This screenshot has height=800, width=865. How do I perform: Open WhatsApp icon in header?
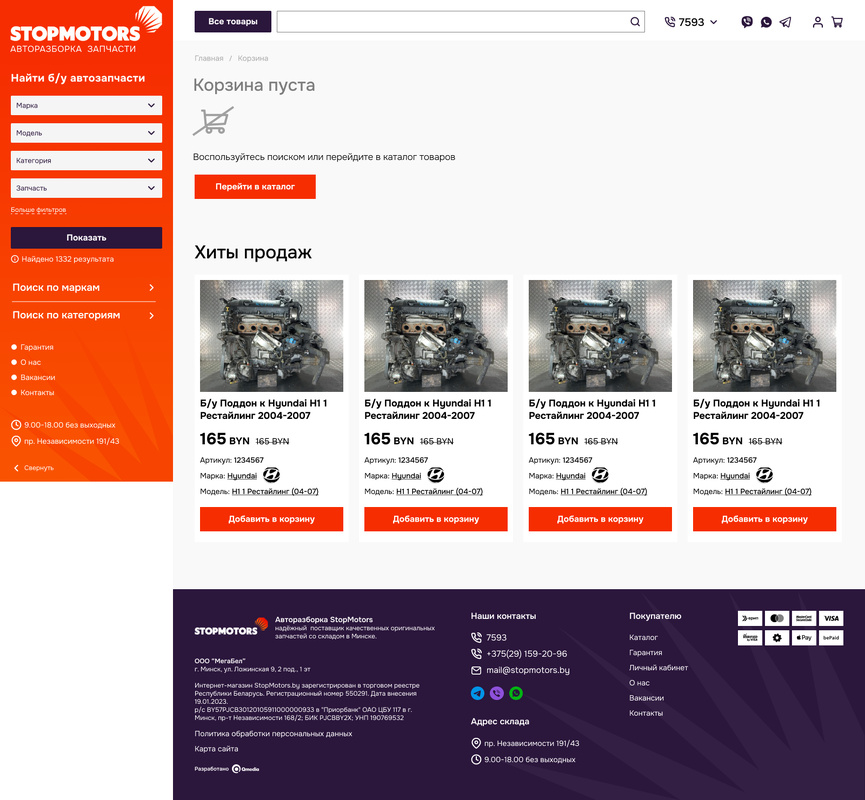click(x=766, y=22)
